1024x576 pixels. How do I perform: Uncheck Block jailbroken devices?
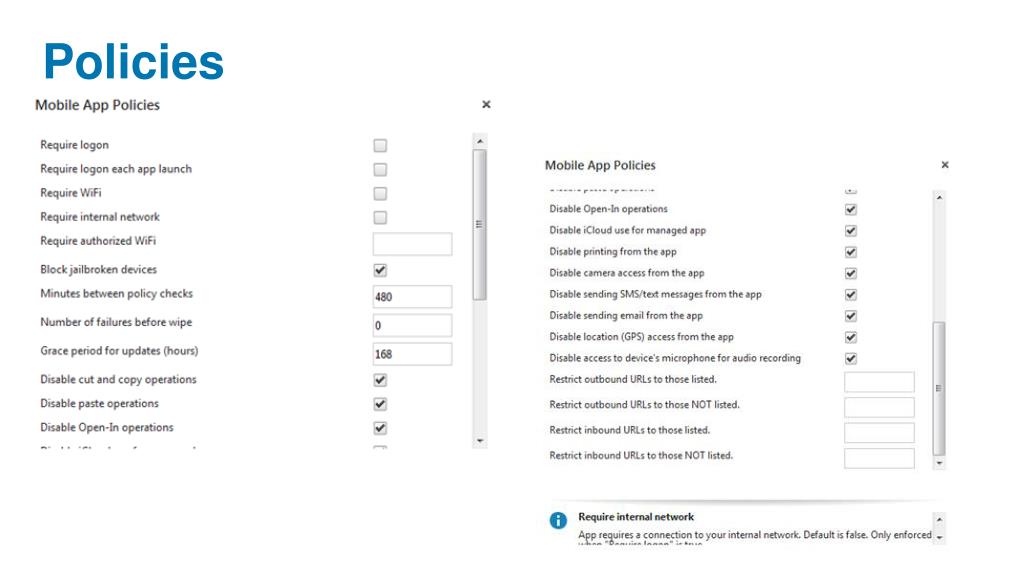(x=380, y=270)
